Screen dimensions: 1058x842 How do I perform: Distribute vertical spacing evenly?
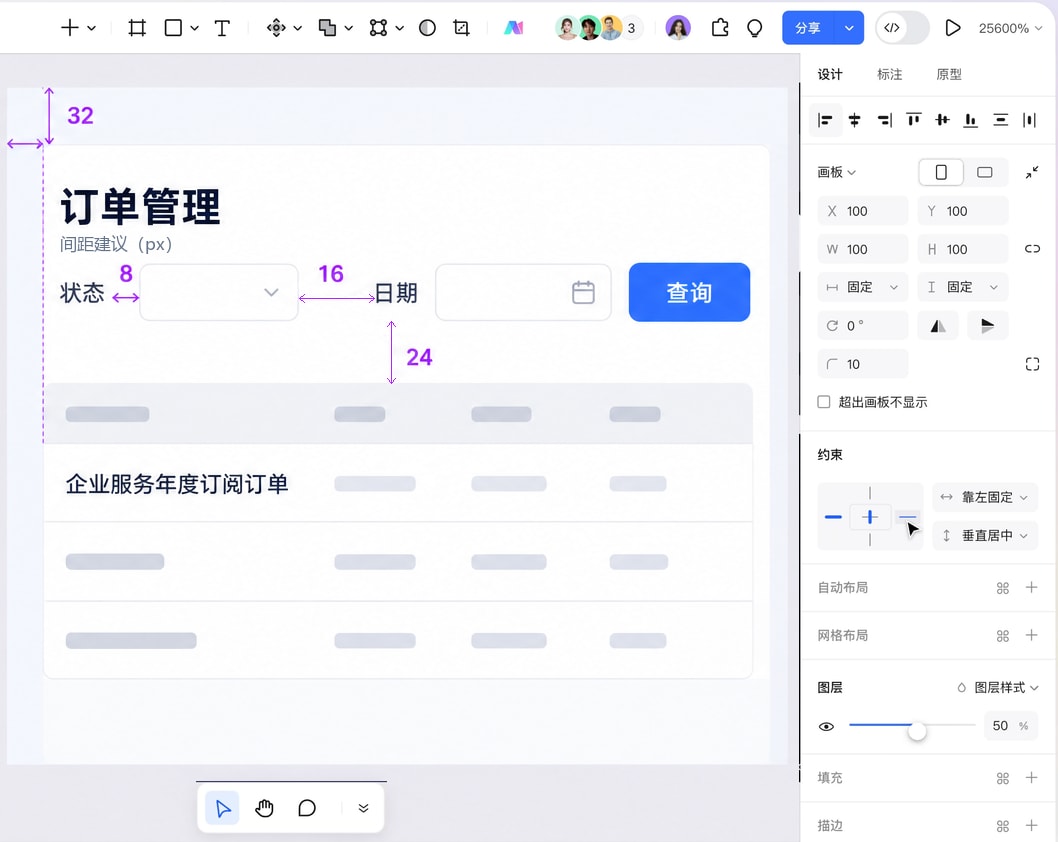click(1000, 120)
